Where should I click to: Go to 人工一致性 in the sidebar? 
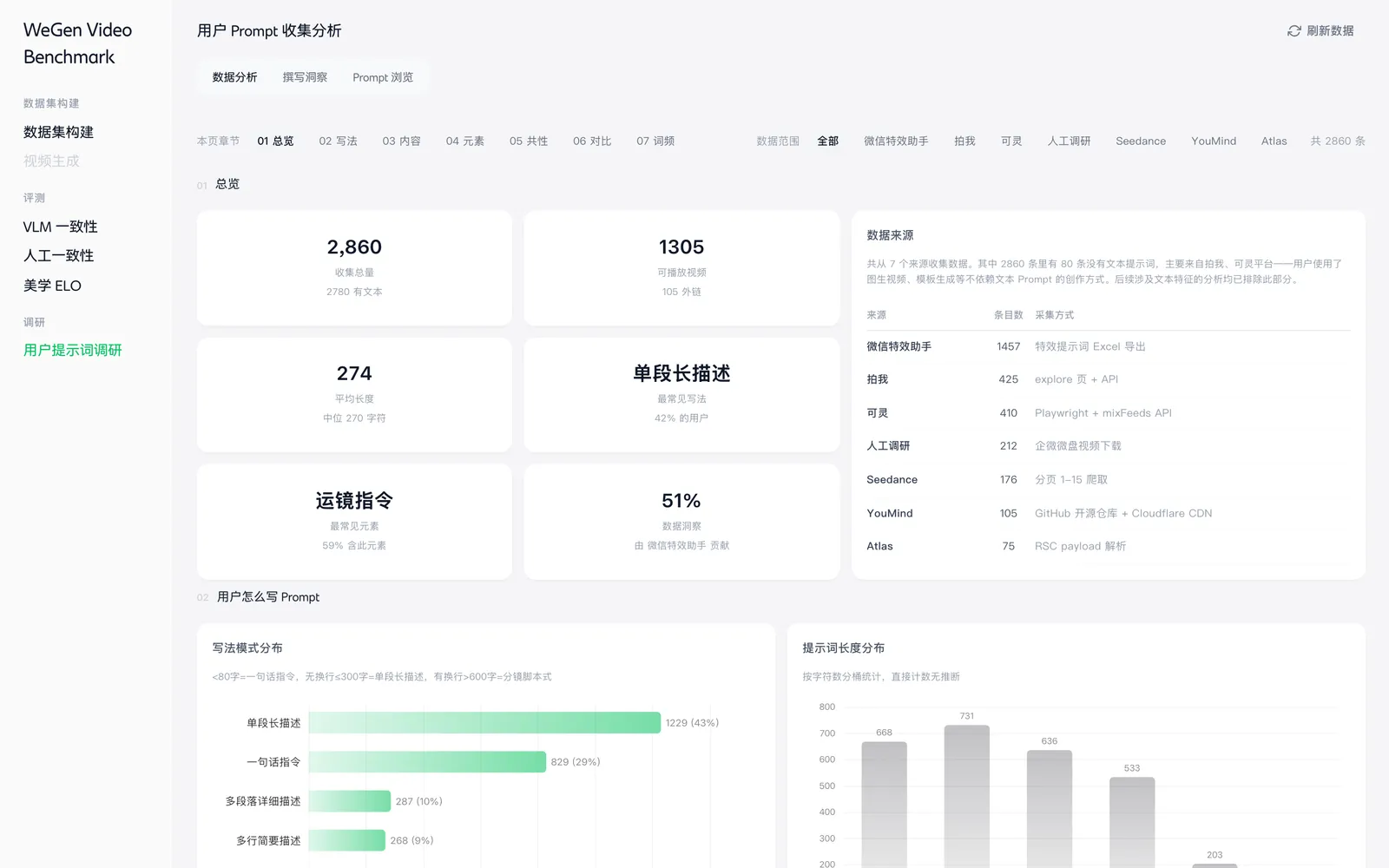click(58, 256)
